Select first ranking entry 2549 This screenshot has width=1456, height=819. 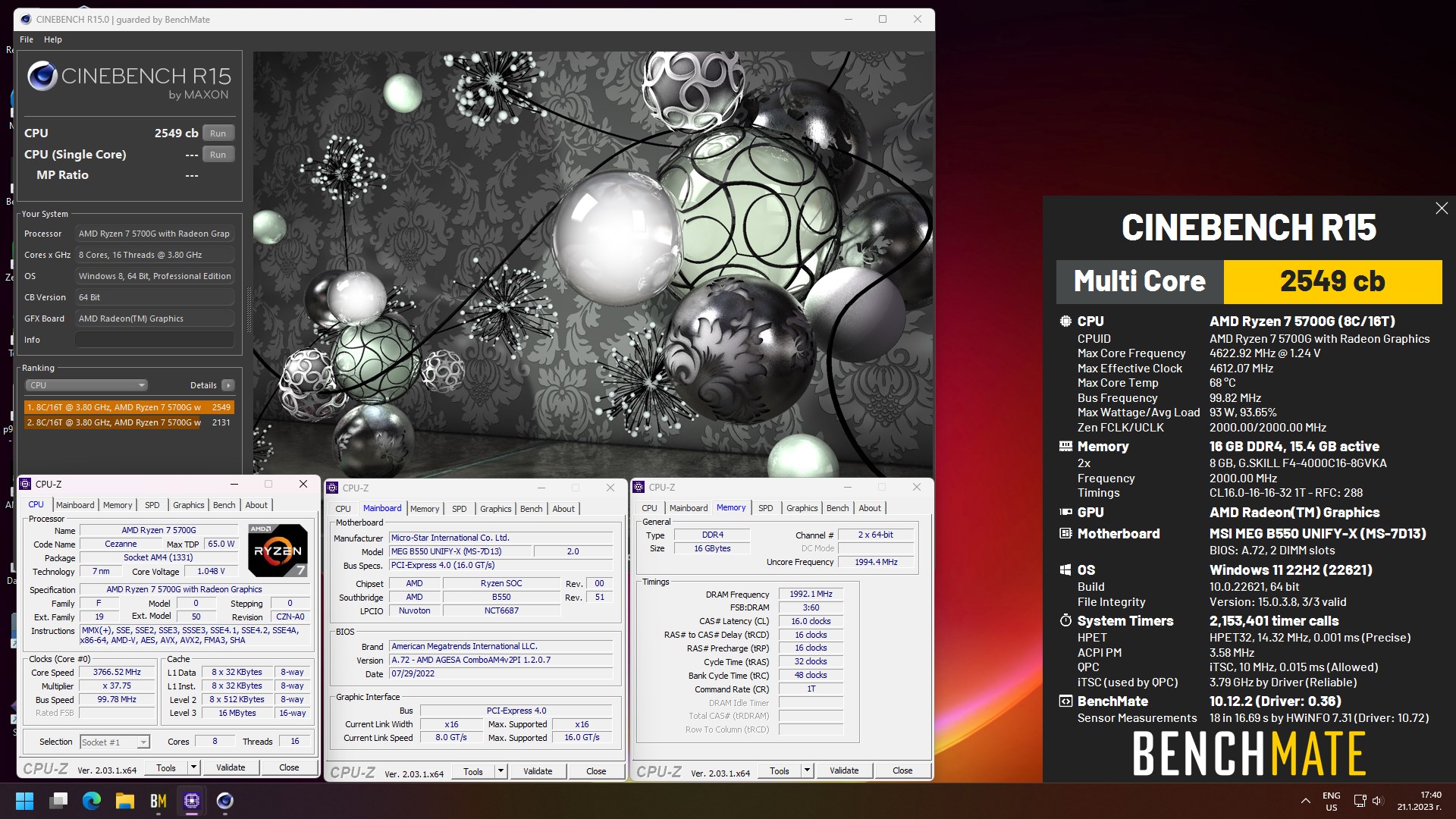129,407
